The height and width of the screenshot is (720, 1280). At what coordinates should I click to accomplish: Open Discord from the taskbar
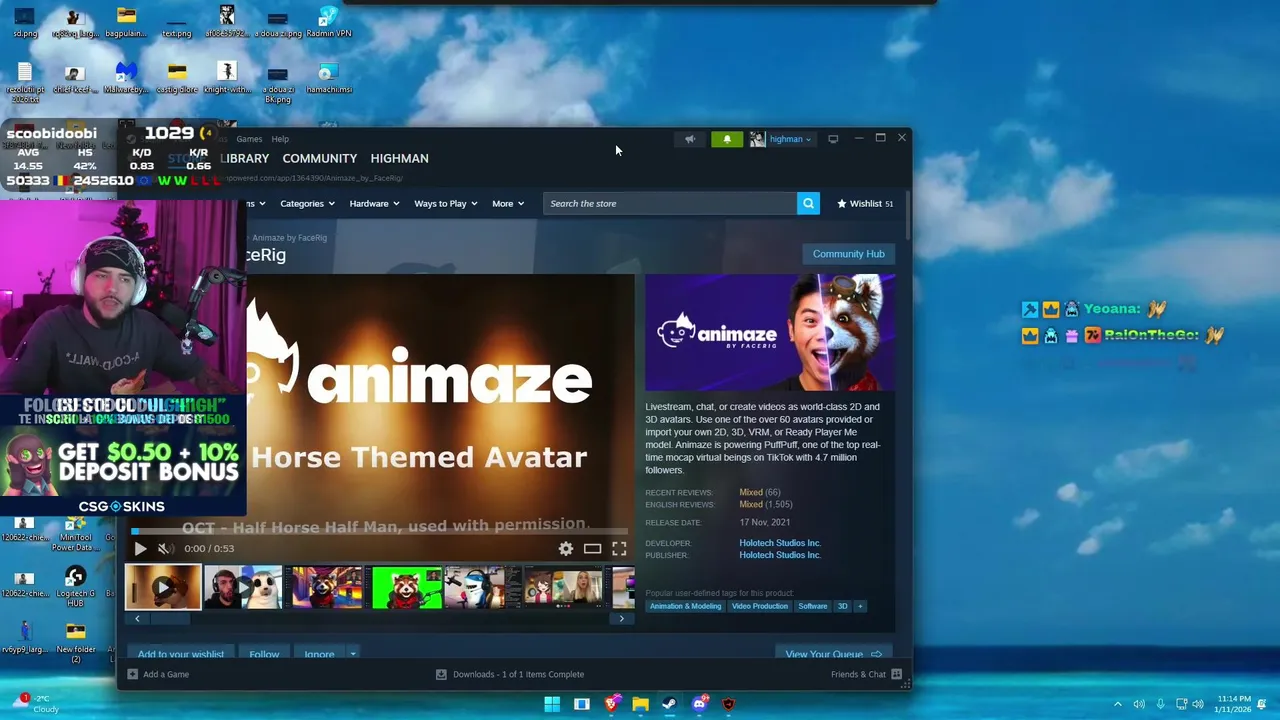(x=699, y=704)
